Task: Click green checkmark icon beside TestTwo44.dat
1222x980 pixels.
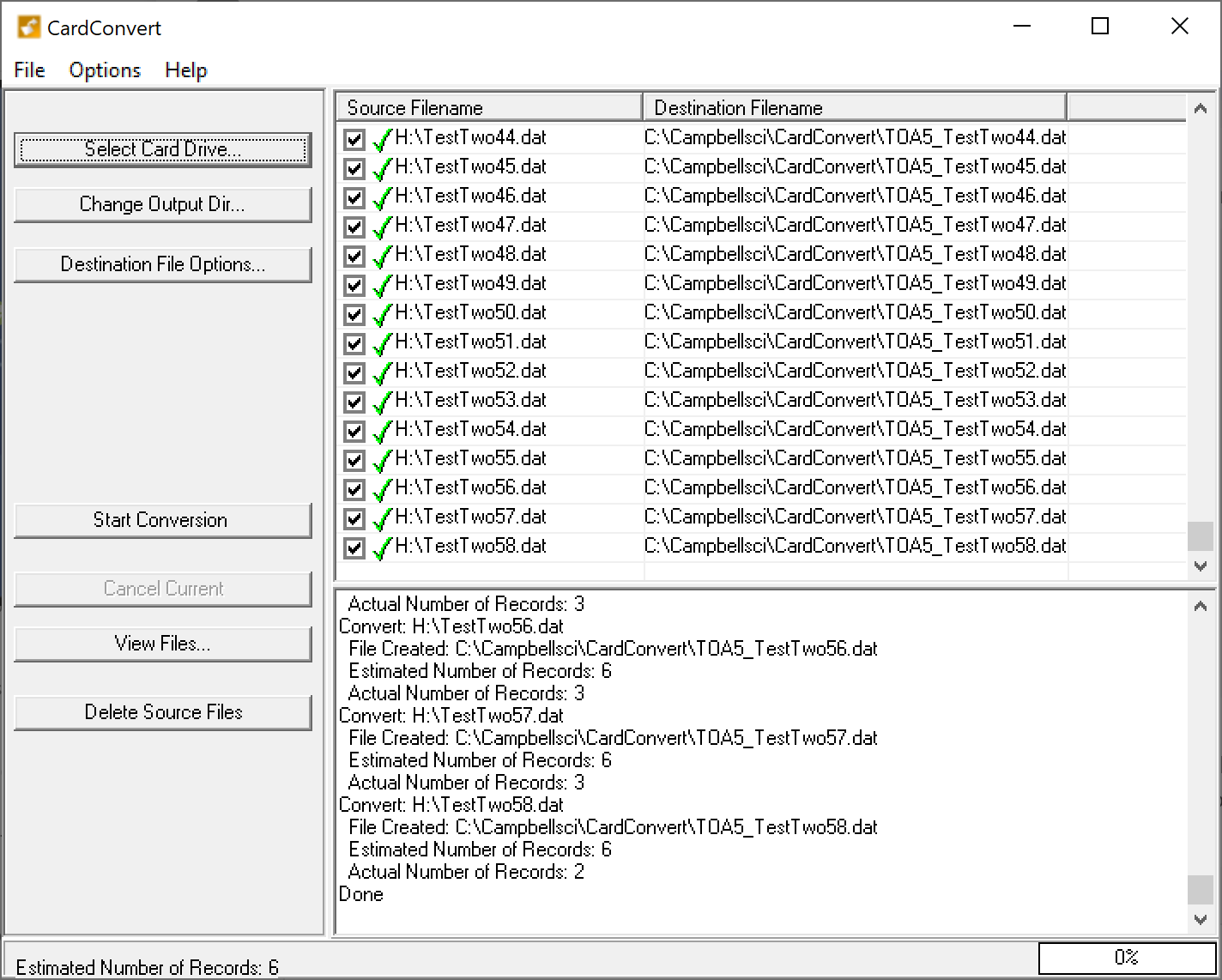Action: (383, 139)
